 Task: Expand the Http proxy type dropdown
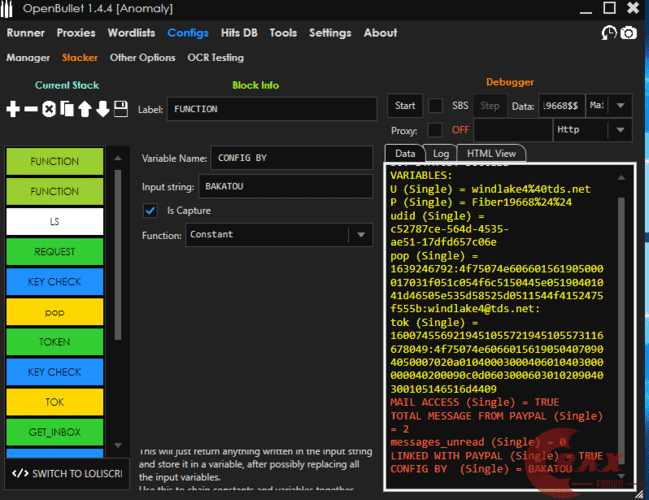click(x=621, y=130)
